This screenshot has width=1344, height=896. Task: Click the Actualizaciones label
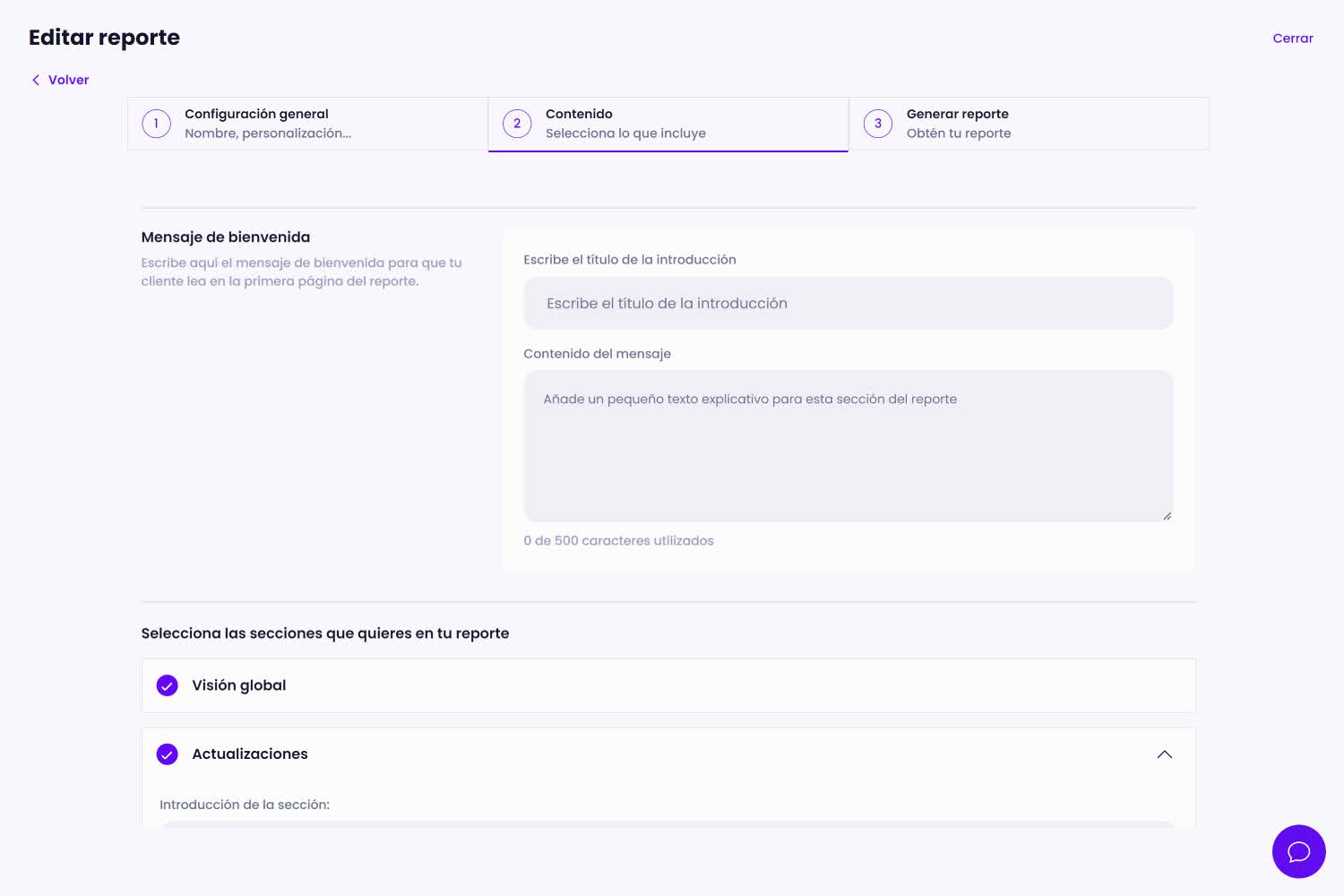click(x=250, y=754)
